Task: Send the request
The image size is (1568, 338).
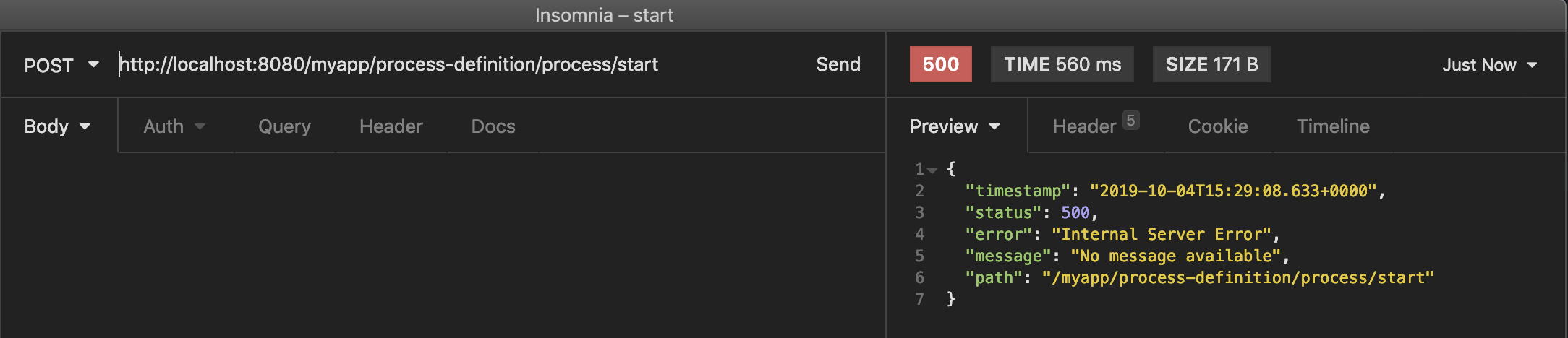Action: 838,64
